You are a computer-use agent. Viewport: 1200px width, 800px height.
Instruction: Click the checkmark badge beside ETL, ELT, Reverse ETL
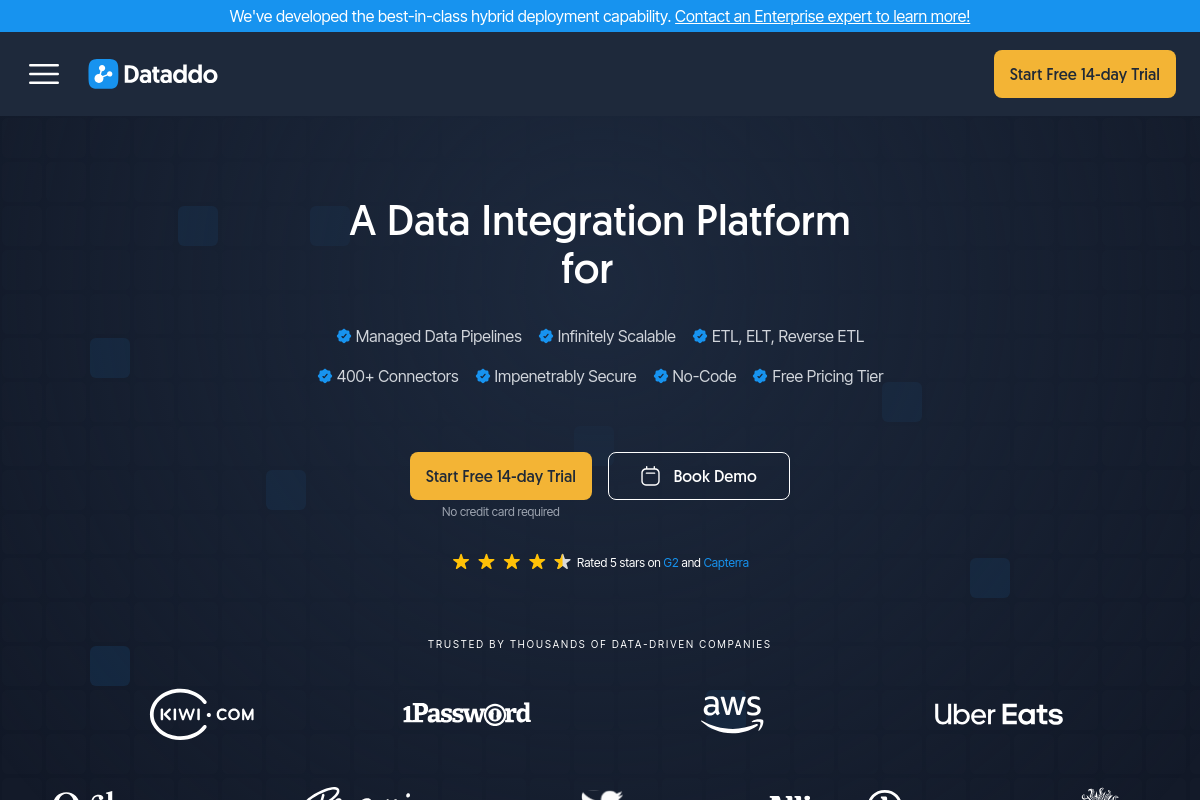pyautogui.click(x=700, y=336)
